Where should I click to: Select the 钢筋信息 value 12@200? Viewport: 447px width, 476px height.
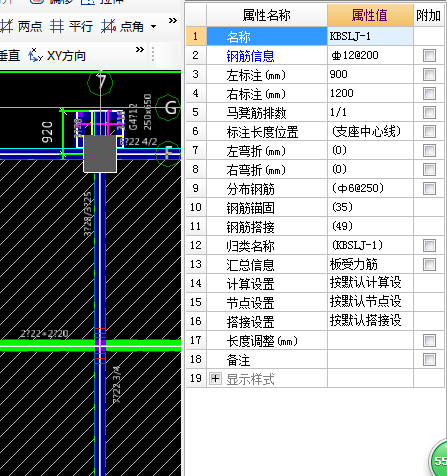370,55
